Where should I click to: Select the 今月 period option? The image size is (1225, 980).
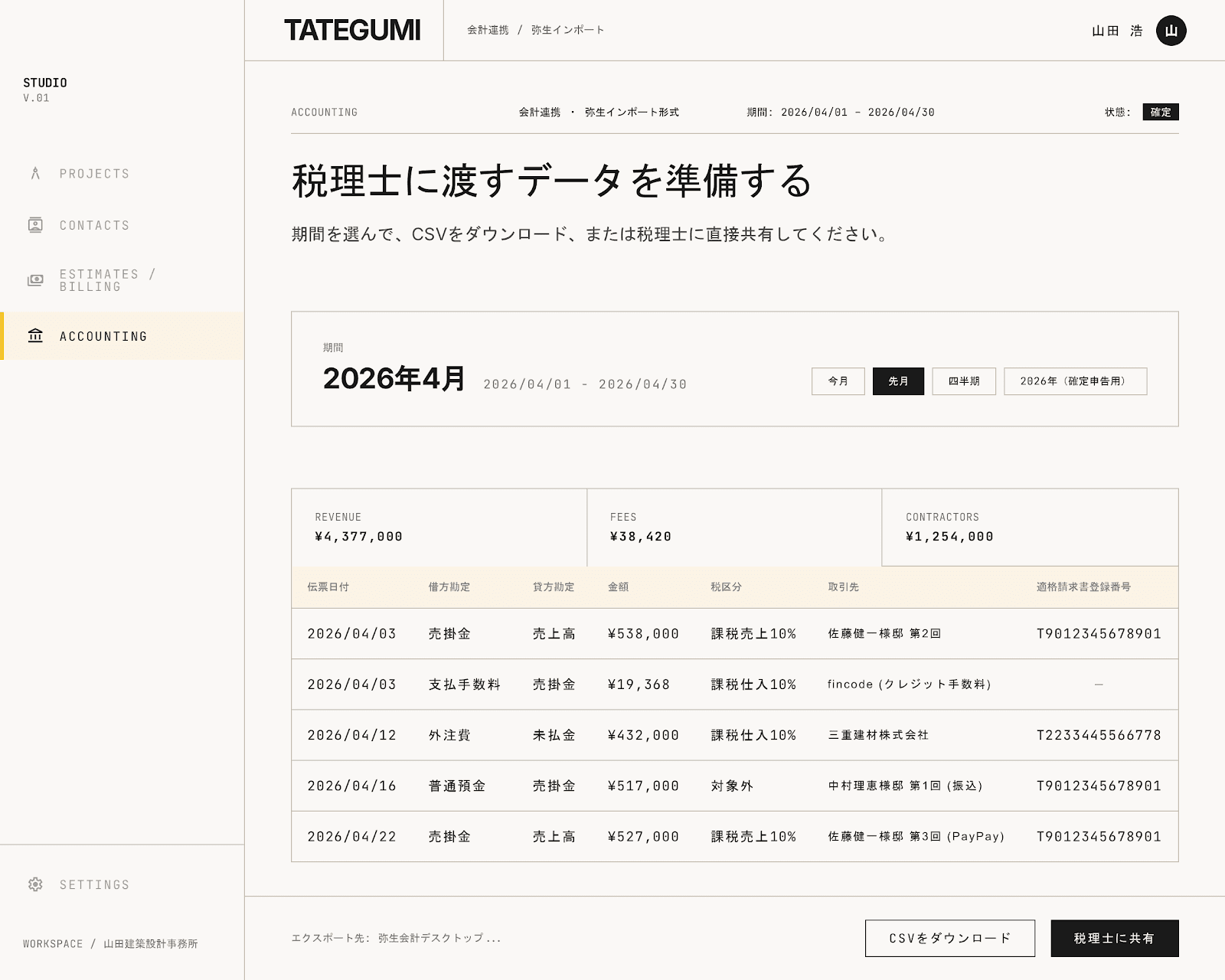click(838, 381)
